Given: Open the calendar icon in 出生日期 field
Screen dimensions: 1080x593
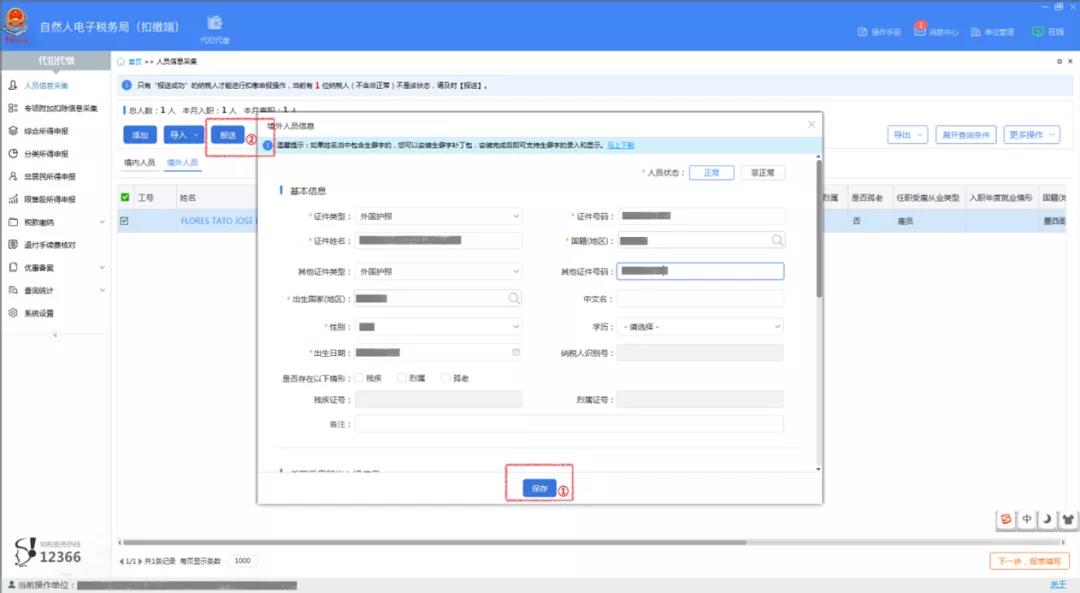Looking at the screenshot, I should (x=515, y=352).
